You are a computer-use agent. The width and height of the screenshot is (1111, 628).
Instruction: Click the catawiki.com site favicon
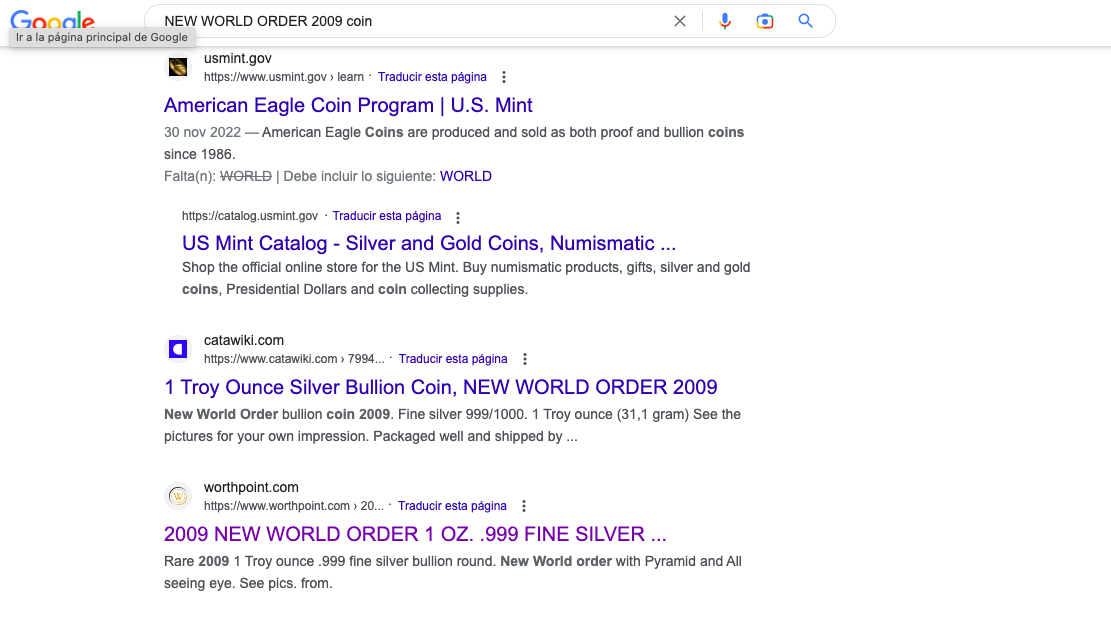point(177,349)
